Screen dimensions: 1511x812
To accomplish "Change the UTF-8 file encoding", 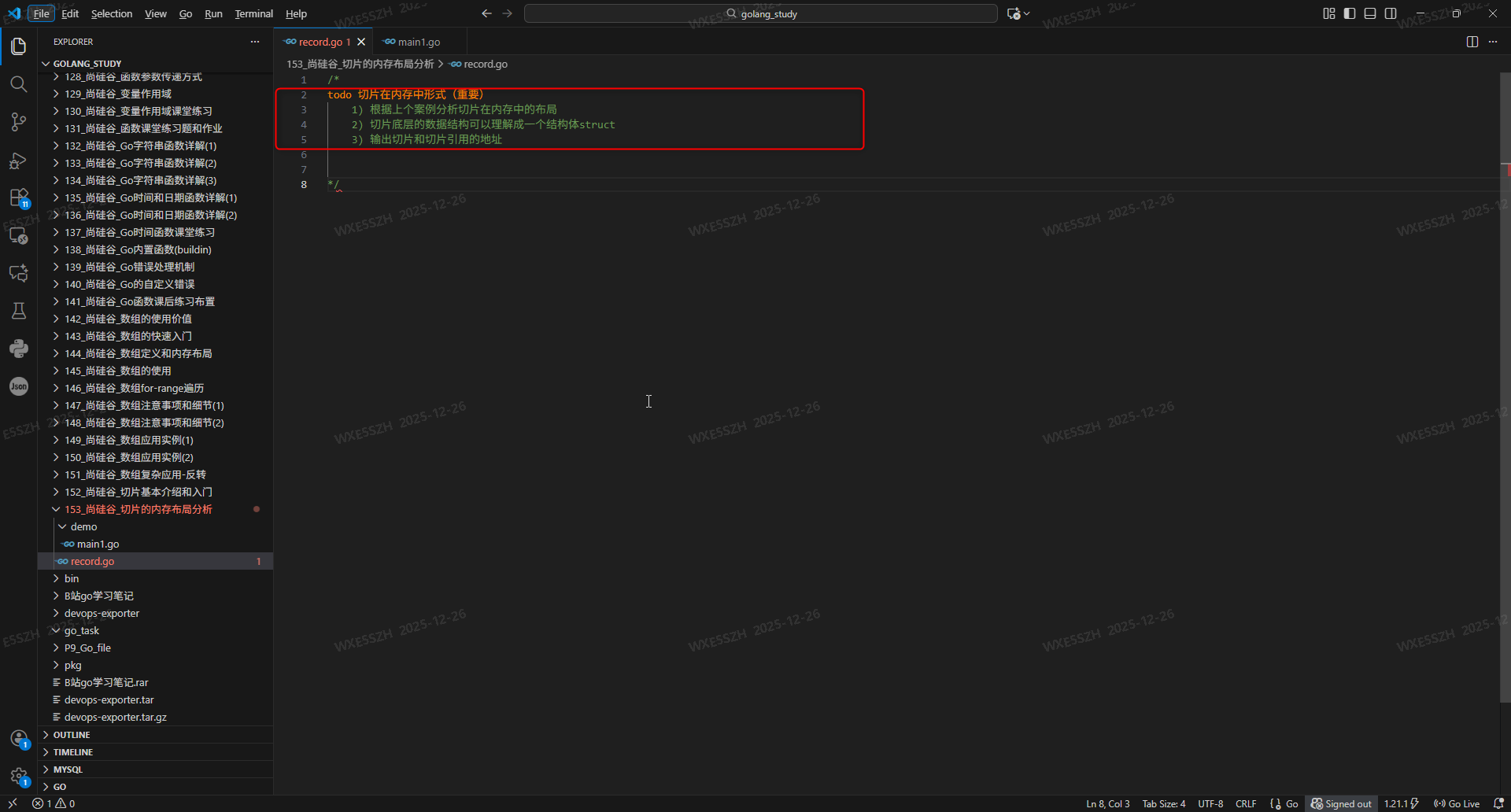I will (1210, 803).
